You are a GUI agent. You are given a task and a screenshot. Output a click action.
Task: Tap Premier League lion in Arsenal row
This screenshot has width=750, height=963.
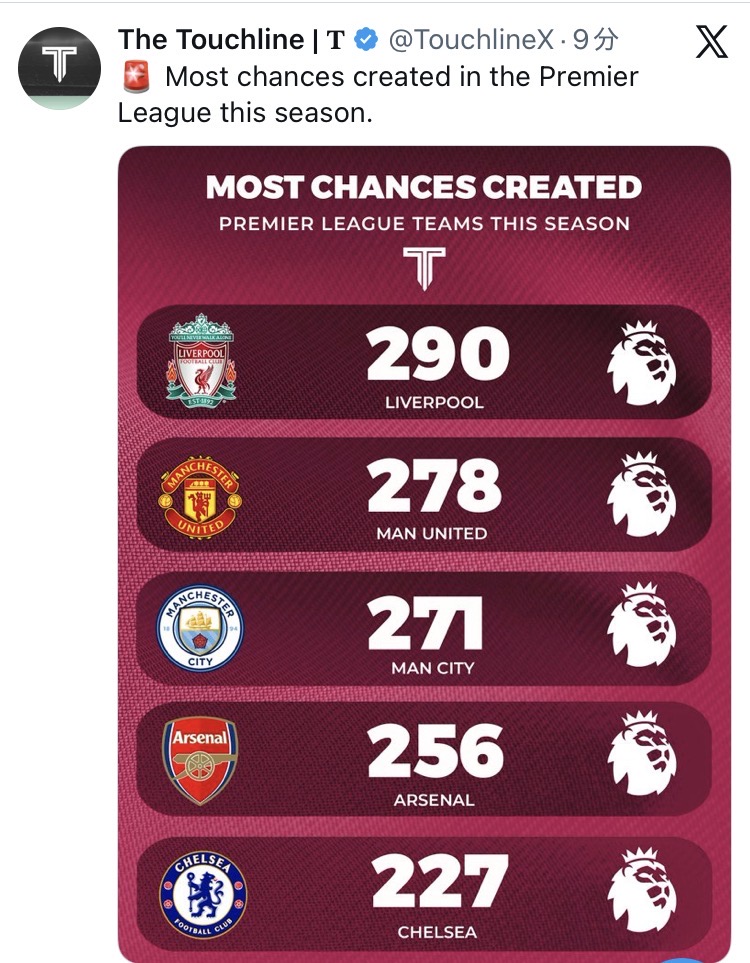[x=644, y=758]
